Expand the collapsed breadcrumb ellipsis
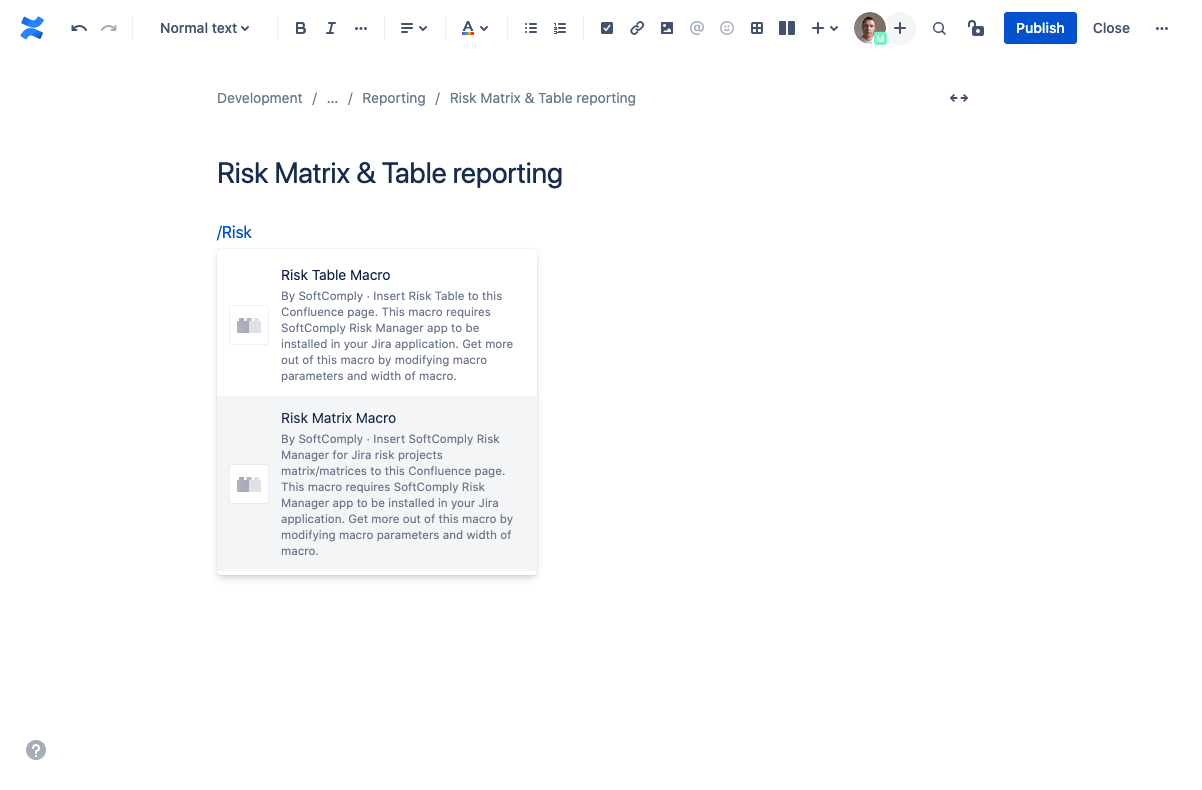 (x=332, y=98)
